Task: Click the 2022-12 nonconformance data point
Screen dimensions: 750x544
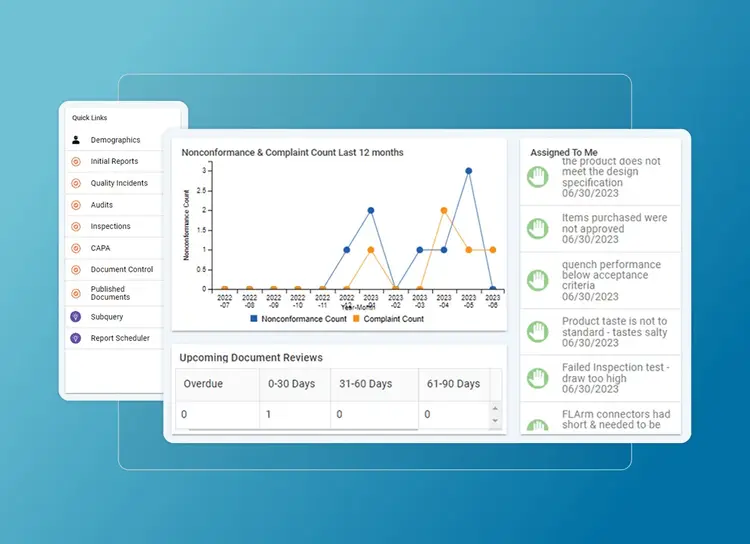Action: pos(347,250)
